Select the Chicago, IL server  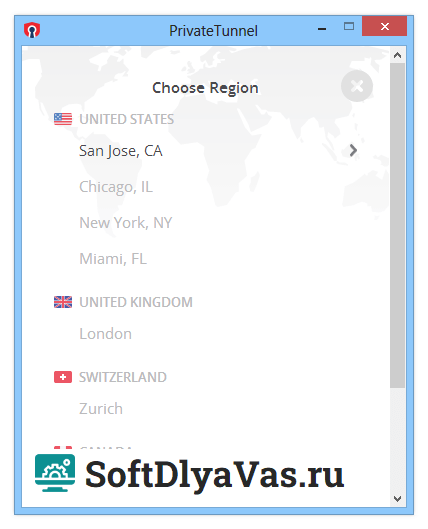click(x=116, y=187)
